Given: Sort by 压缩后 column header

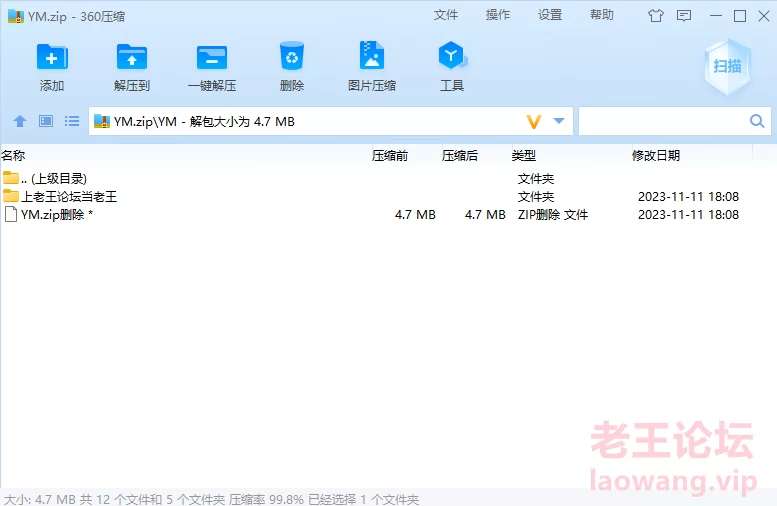Looking at the screenshot, I should 460,156.
